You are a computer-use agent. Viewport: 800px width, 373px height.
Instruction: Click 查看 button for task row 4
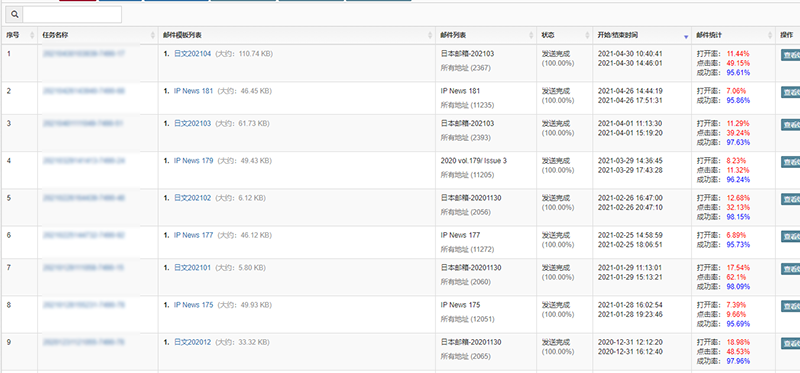click(790, 162)
